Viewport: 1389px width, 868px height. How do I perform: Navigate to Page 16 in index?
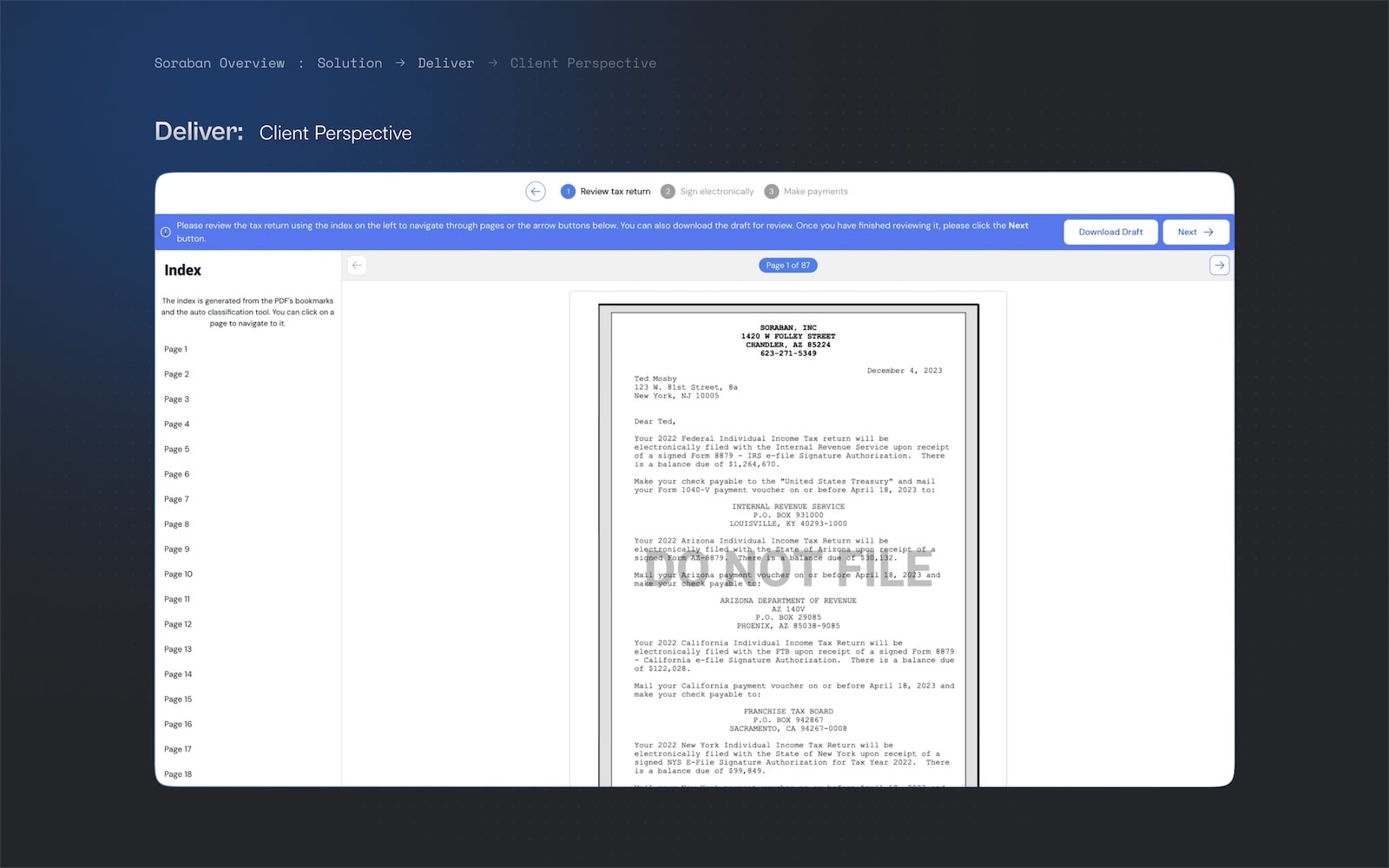tap(178, 725)
